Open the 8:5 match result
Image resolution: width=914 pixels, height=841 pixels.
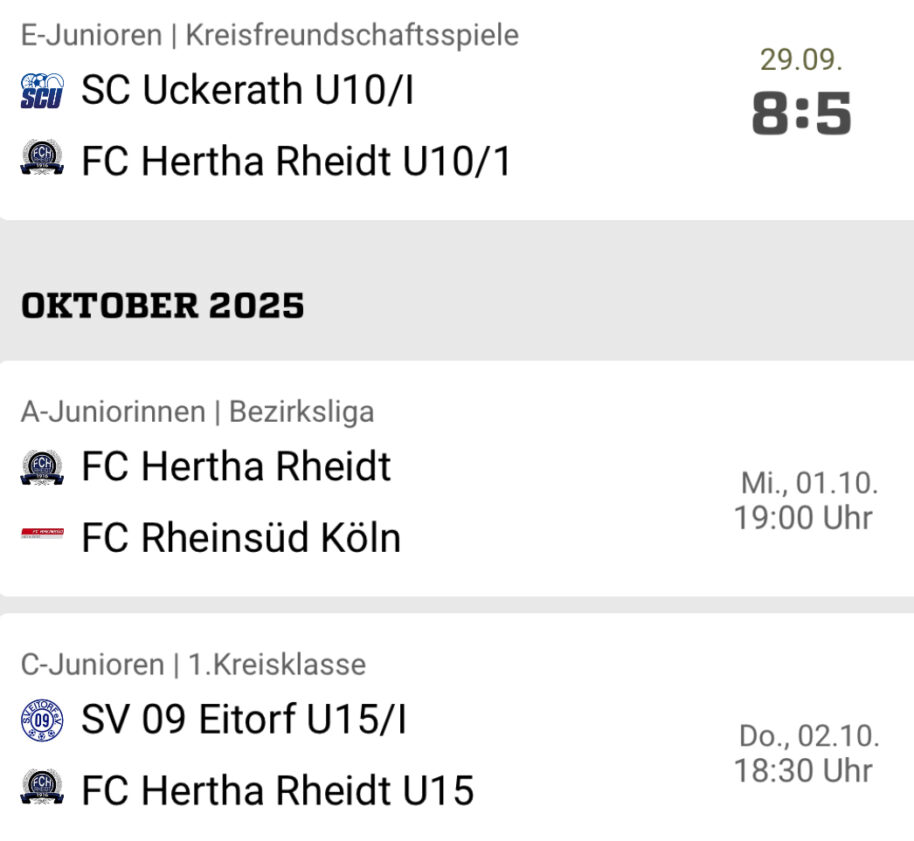coord(801,115)
